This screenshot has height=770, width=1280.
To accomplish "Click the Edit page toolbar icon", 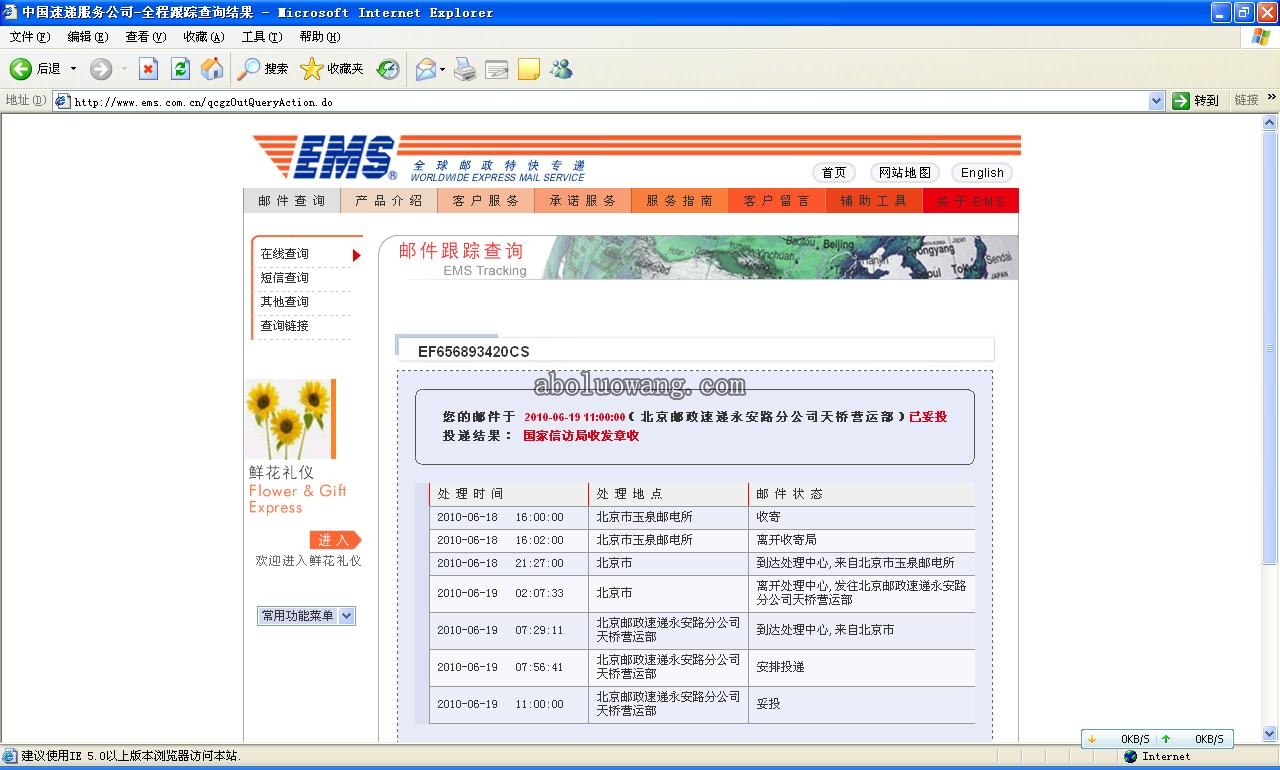I will click(497, 69).
